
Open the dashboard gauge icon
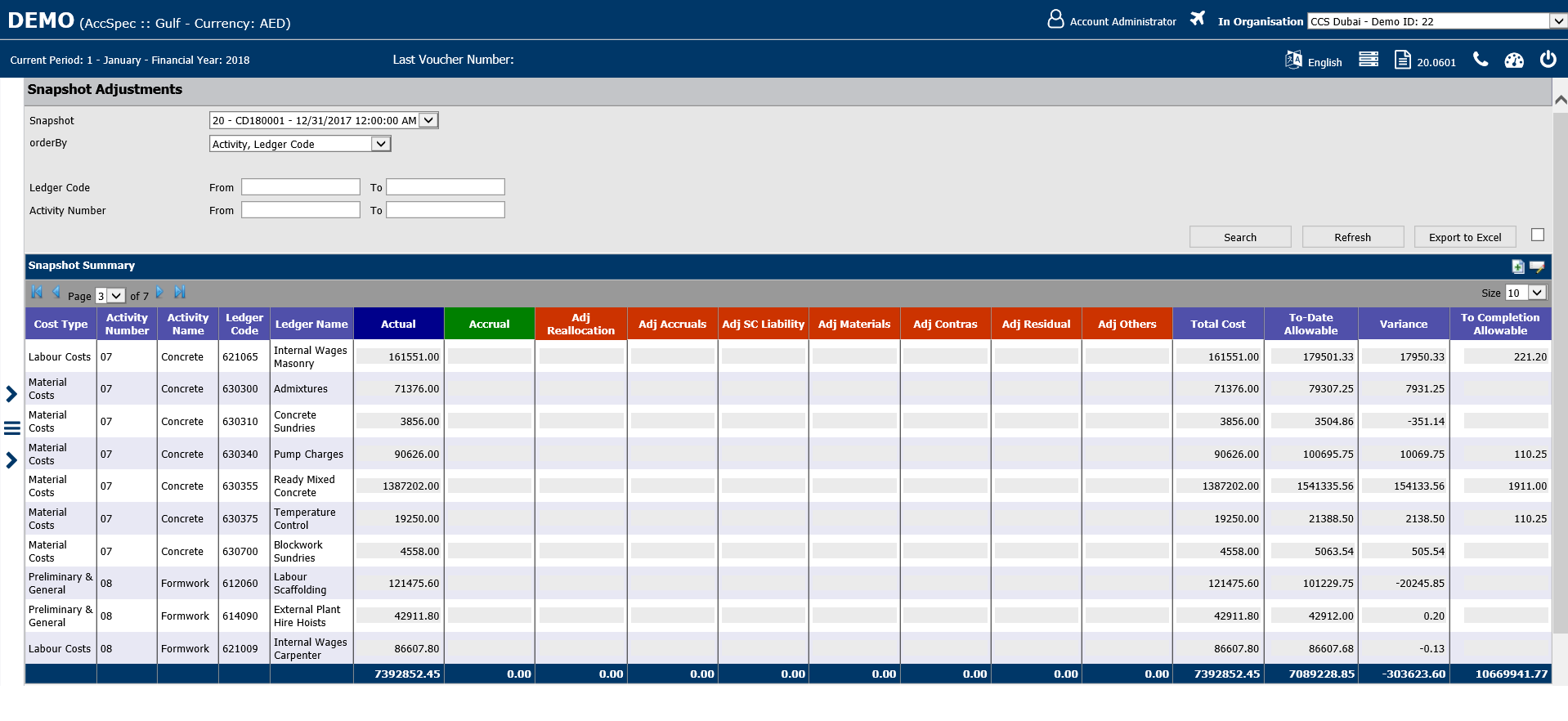pos(1514,60)
